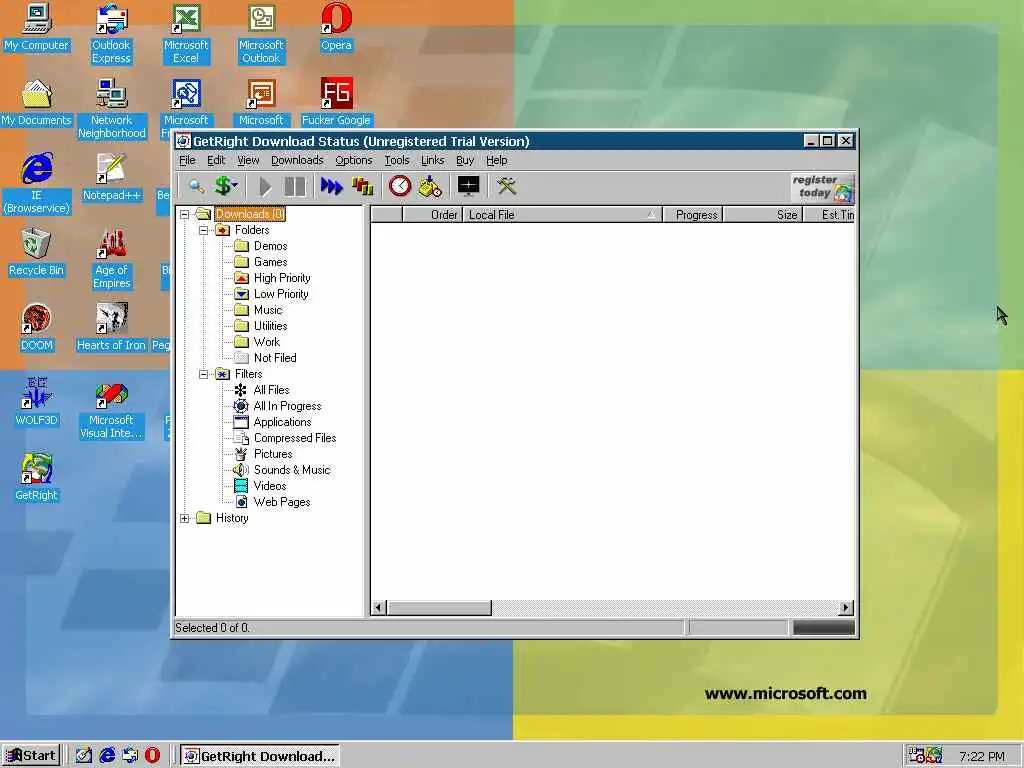The image size is (1024, 768).
Task: Click the Recycle Bin desktop icon
Action: click(x=37, y=252)
